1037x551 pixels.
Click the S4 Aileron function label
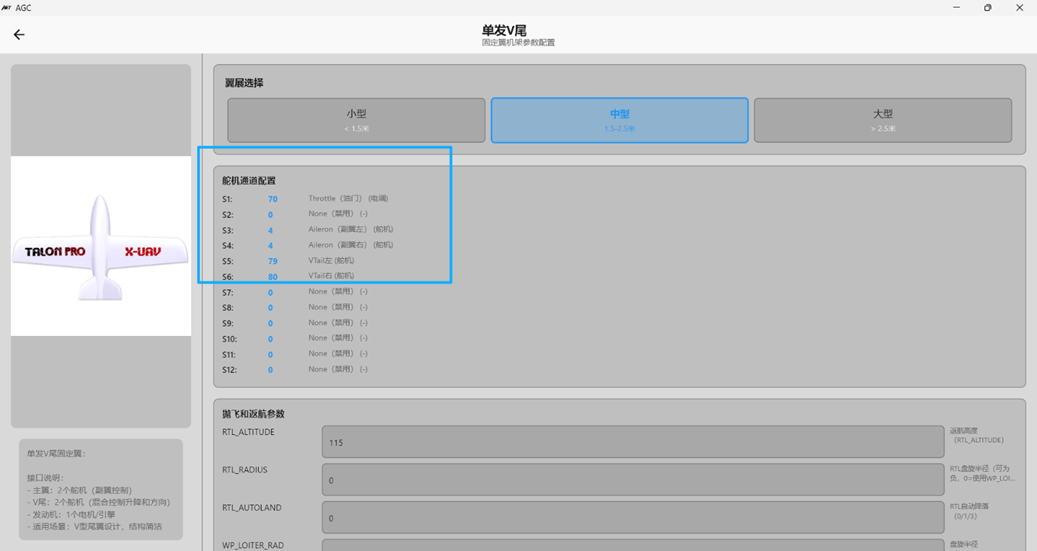(x=350, y=245)
